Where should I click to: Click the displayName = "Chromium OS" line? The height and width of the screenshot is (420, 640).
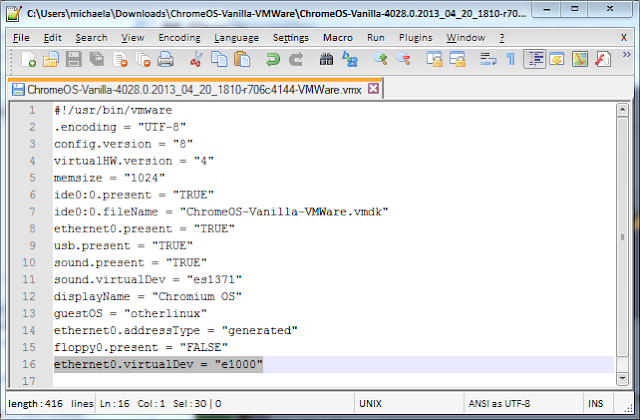(148, 296)
